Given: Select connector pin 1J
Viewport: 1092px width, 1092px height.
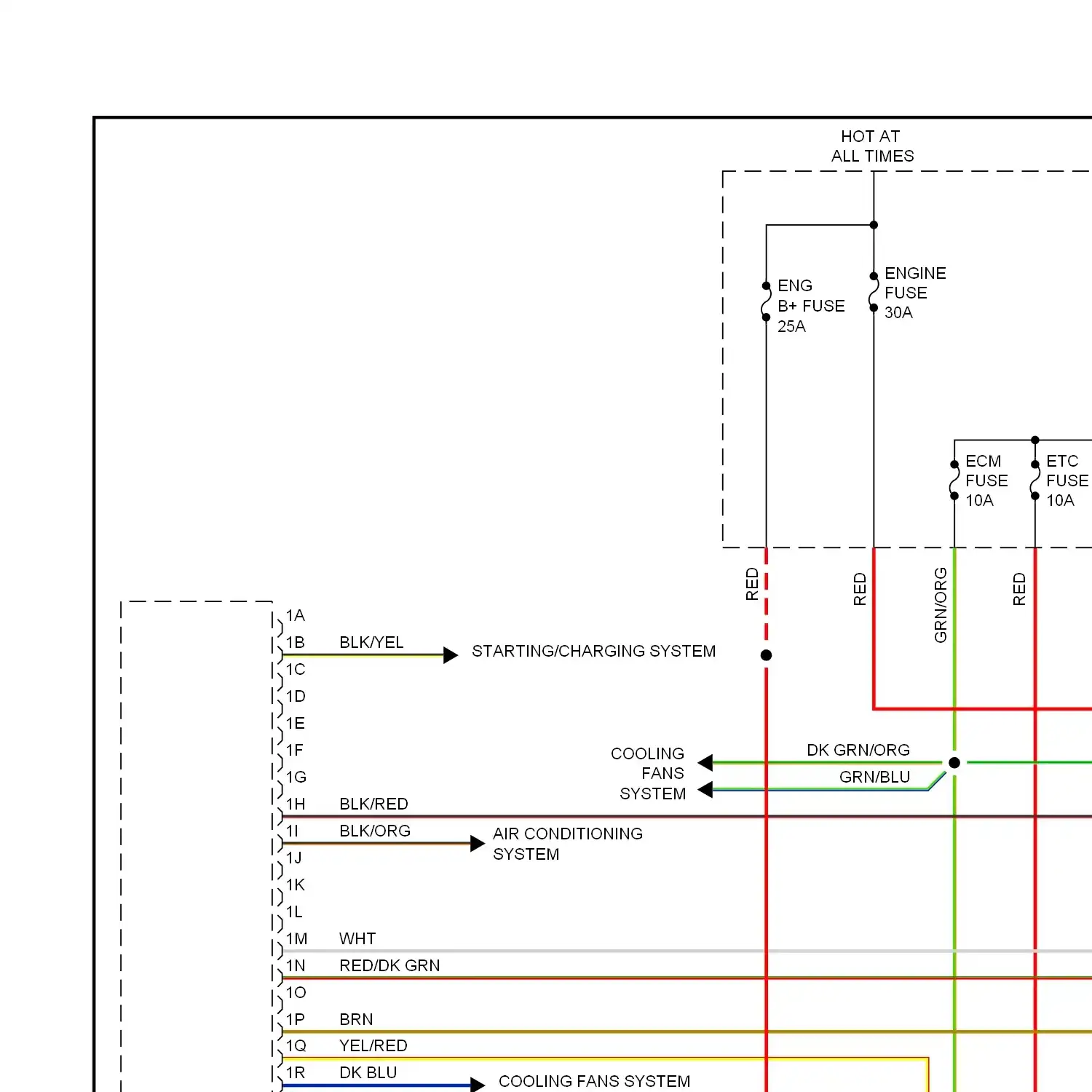Looking at the screenshot, I should [x=294, y=858].
